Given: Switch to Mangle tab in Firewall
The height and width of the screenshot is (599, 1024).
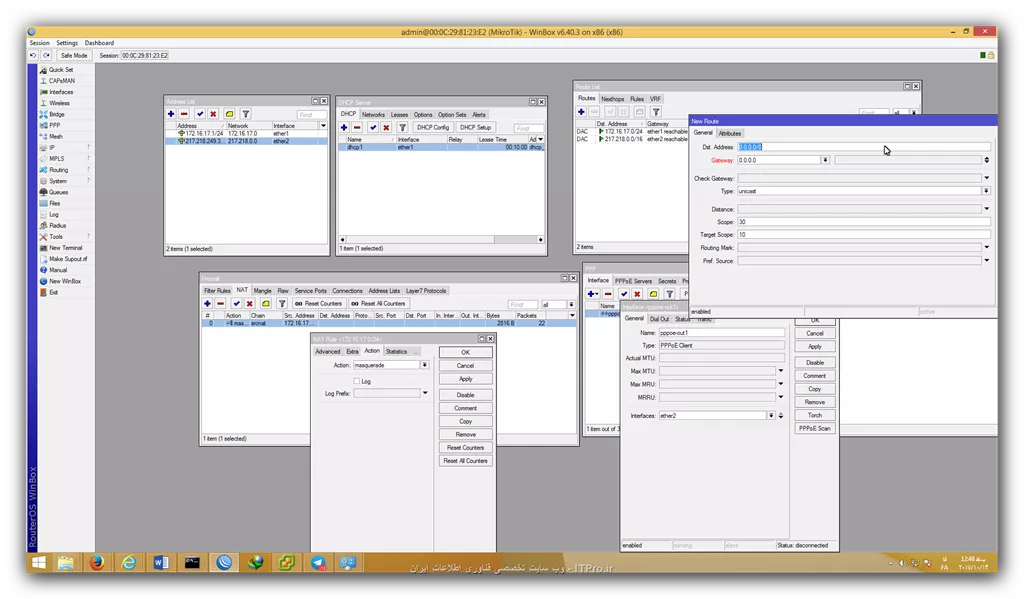Looking at the screenshot, I should click(x=263, y=291).
